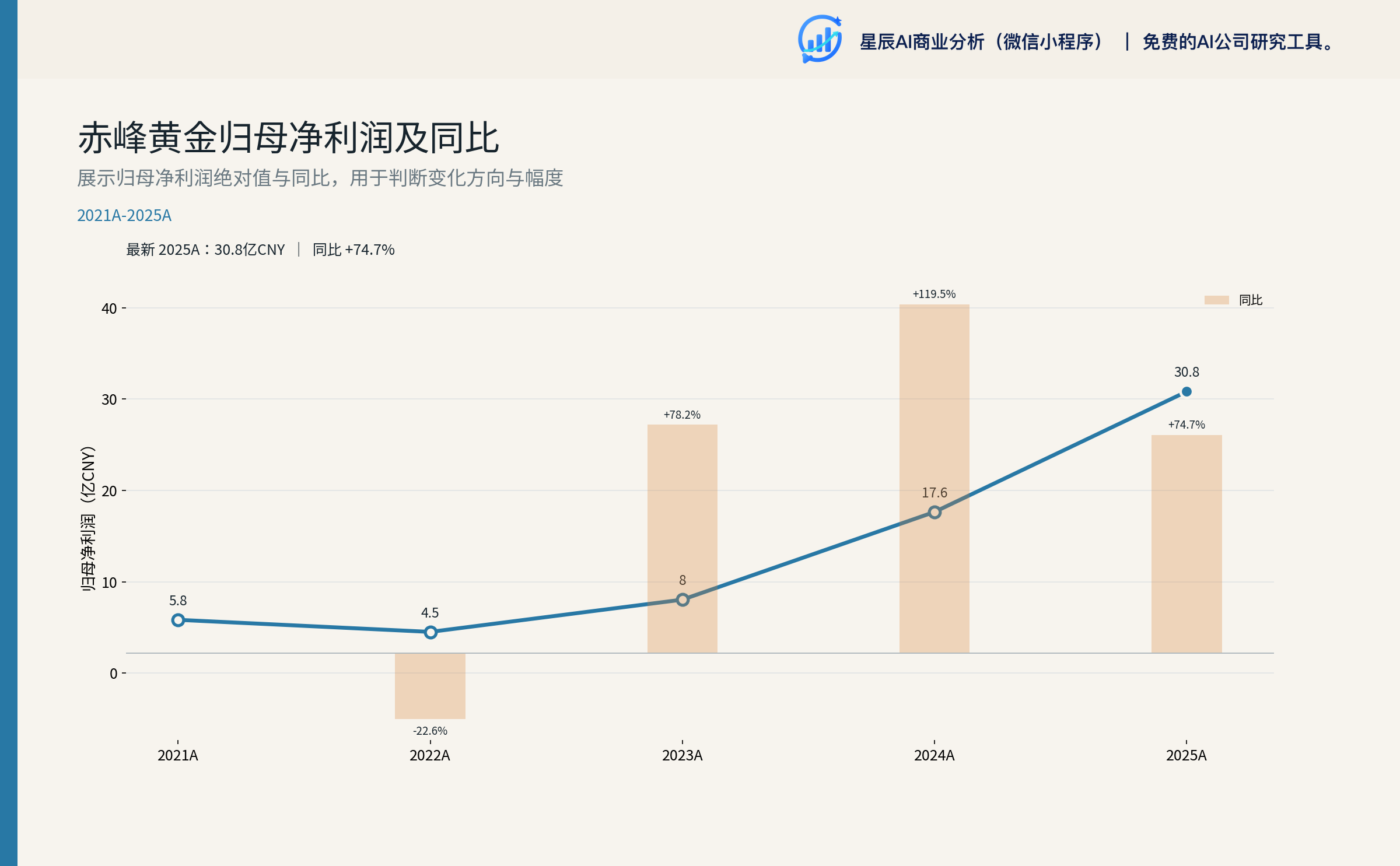
Task: Click the 免费的AI公司研究工具 tagline
Action: pos(1238,42)
